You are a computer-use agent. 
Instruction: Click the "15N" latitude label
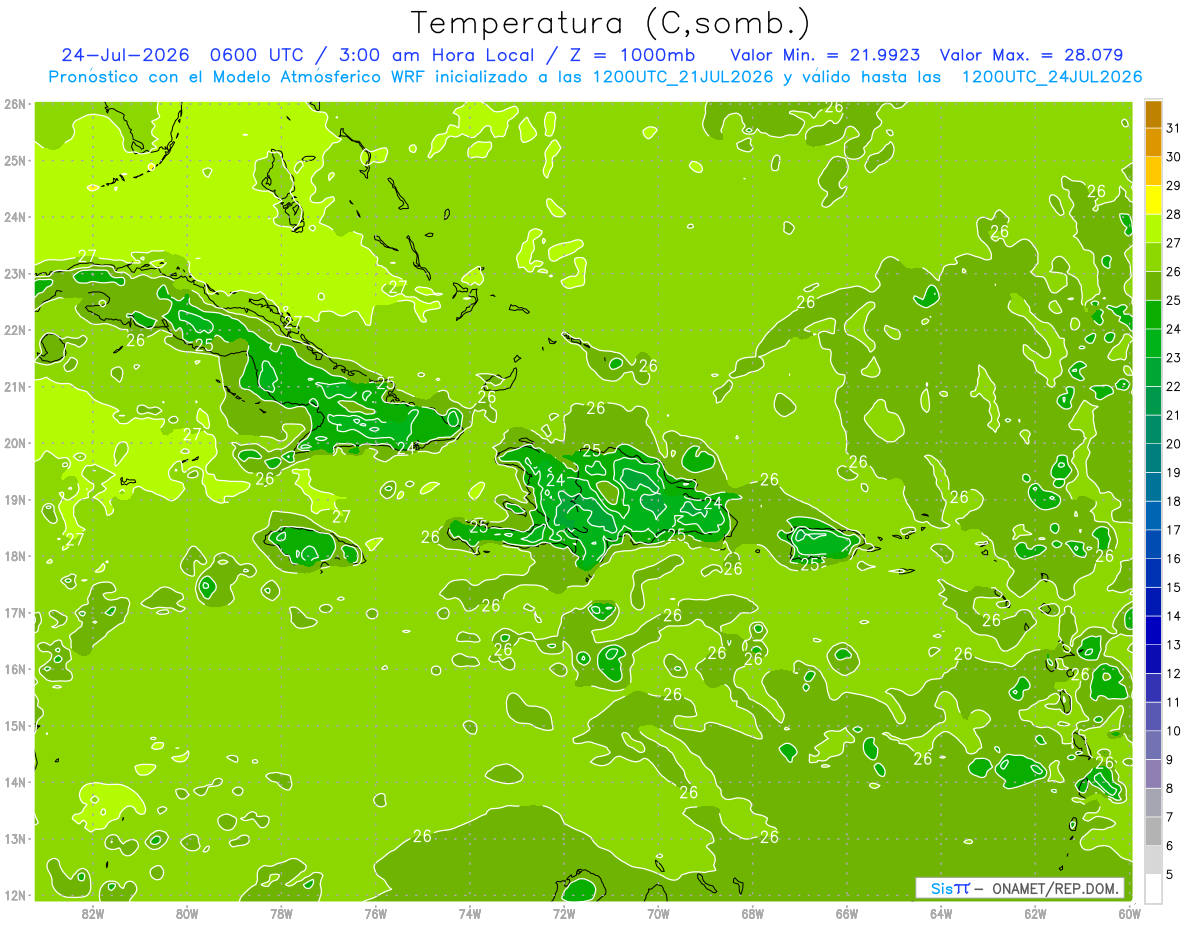click(x=15, y=726)
